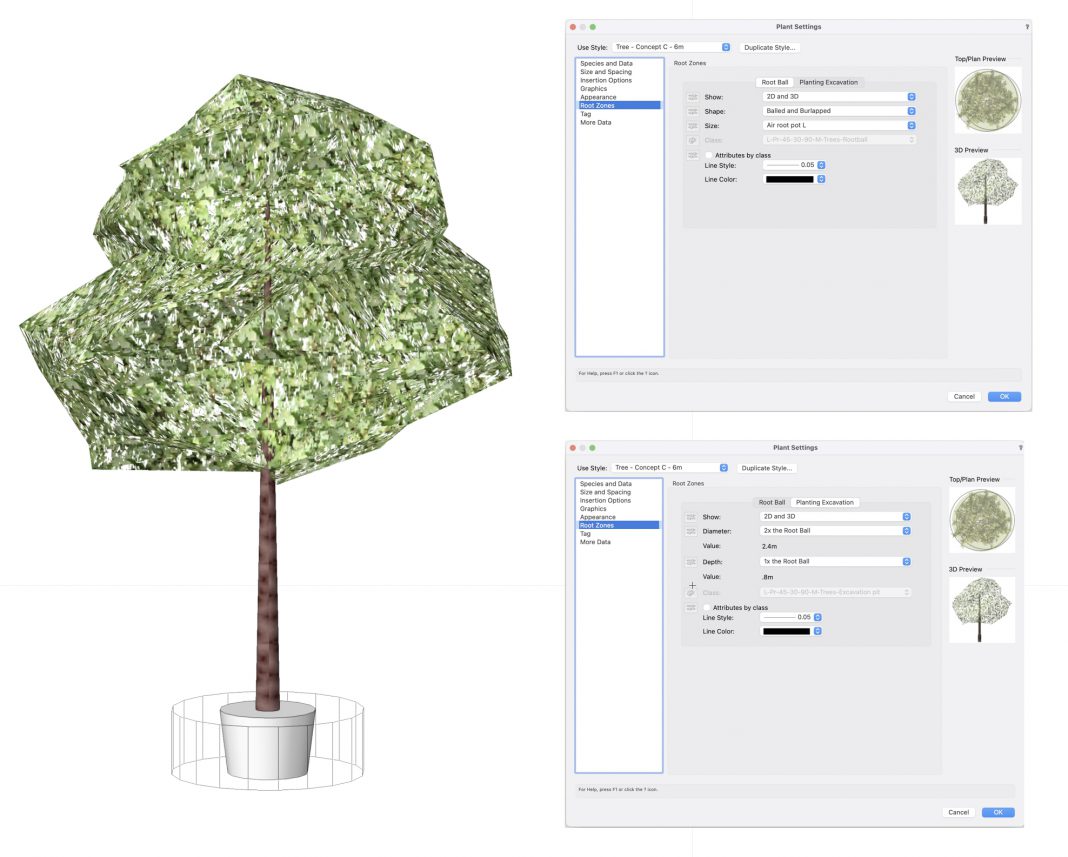Open the Size dropdown showing Air root pot L
The height and width of the screenshot is (857, 1068).
839,126
